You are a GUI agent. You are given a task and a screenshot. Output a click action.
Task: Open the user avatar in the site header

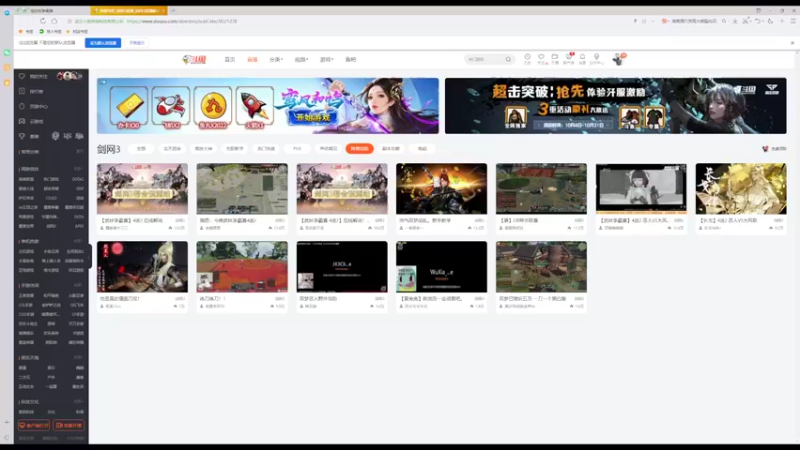click(618, 59)
